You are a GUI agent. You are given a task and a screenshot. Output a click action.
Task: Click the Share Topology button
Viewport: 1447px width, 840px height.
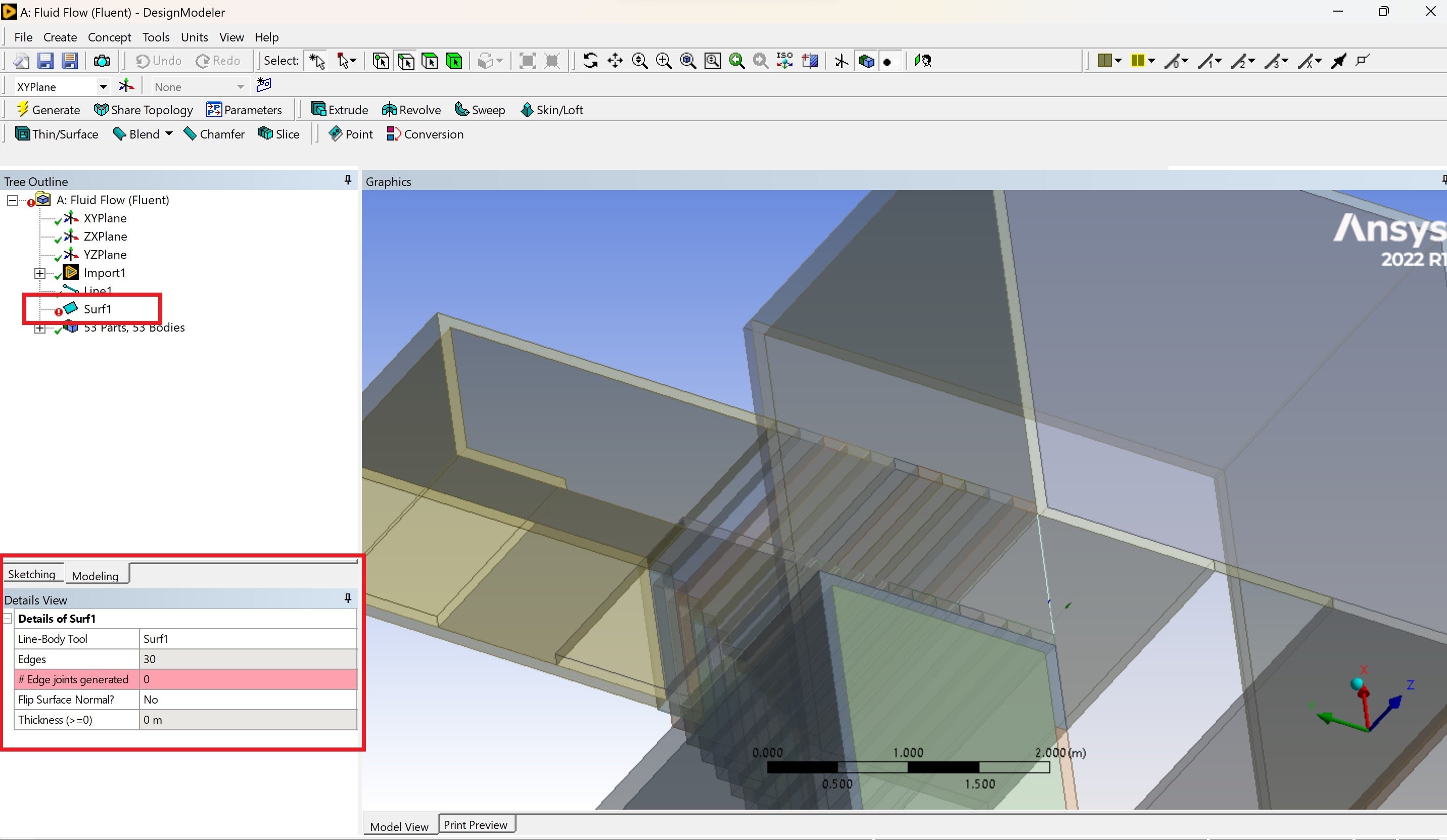click(143, 109)
